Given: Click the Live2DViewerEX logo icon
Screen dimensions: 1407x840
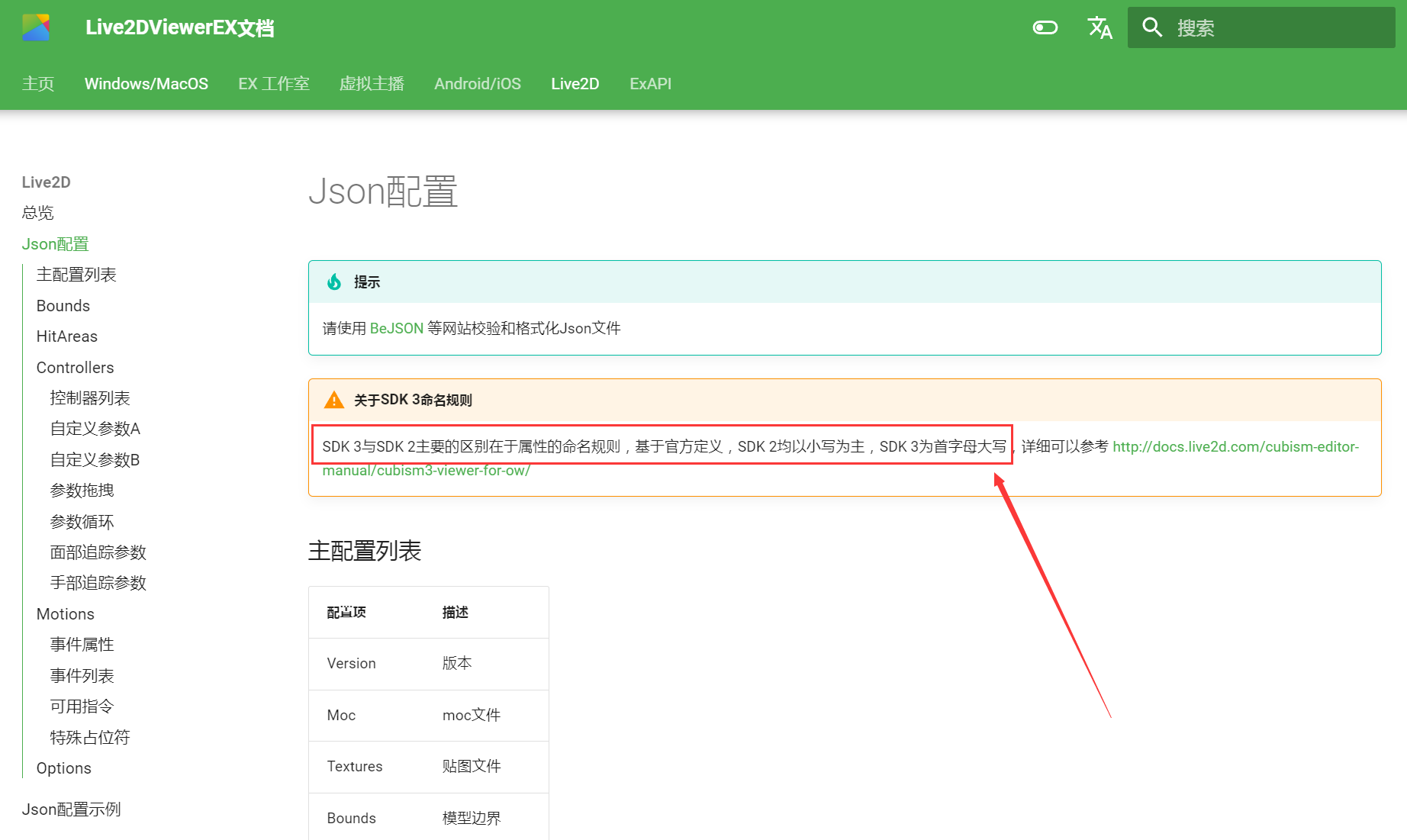Looking at the screenshot, I should point(36,27).
